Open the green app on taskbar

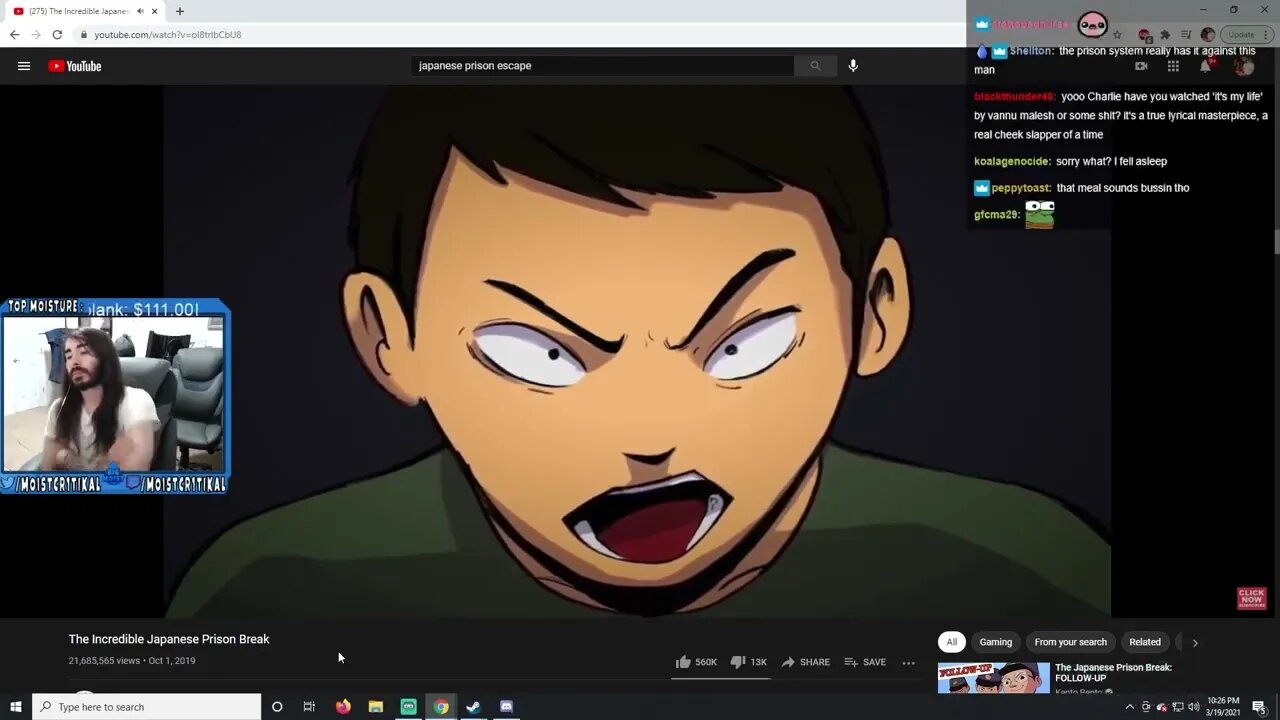(x=408, y=707)
